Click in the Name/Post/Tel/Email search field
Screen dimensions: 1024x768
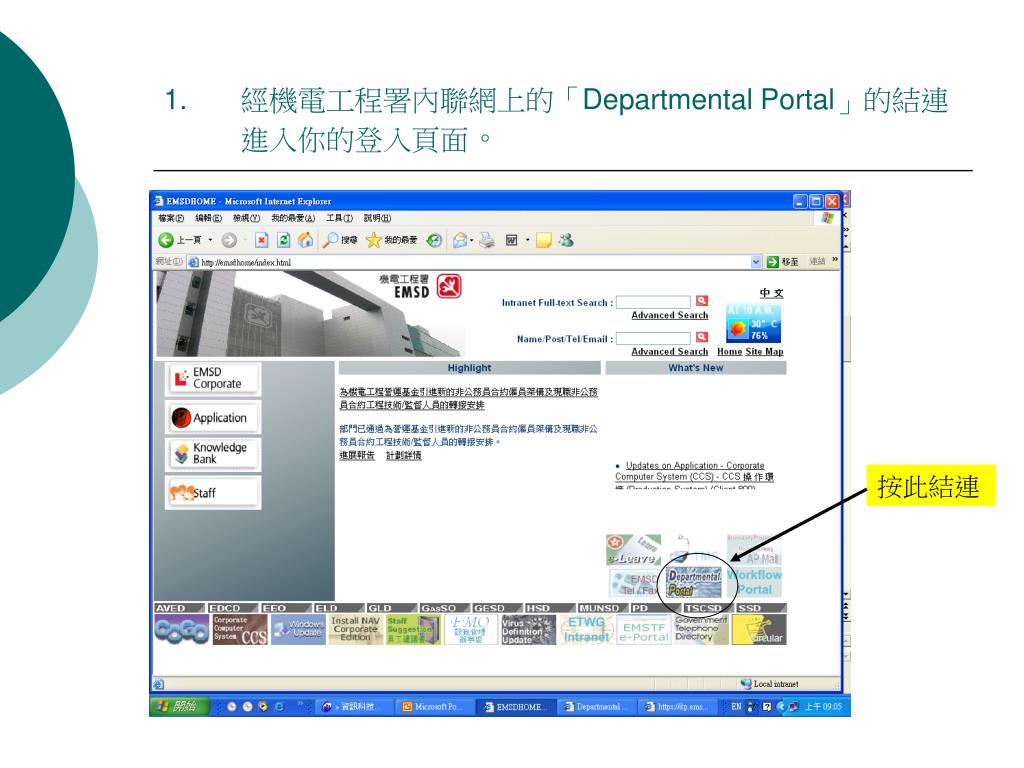[x=653, y=338]
